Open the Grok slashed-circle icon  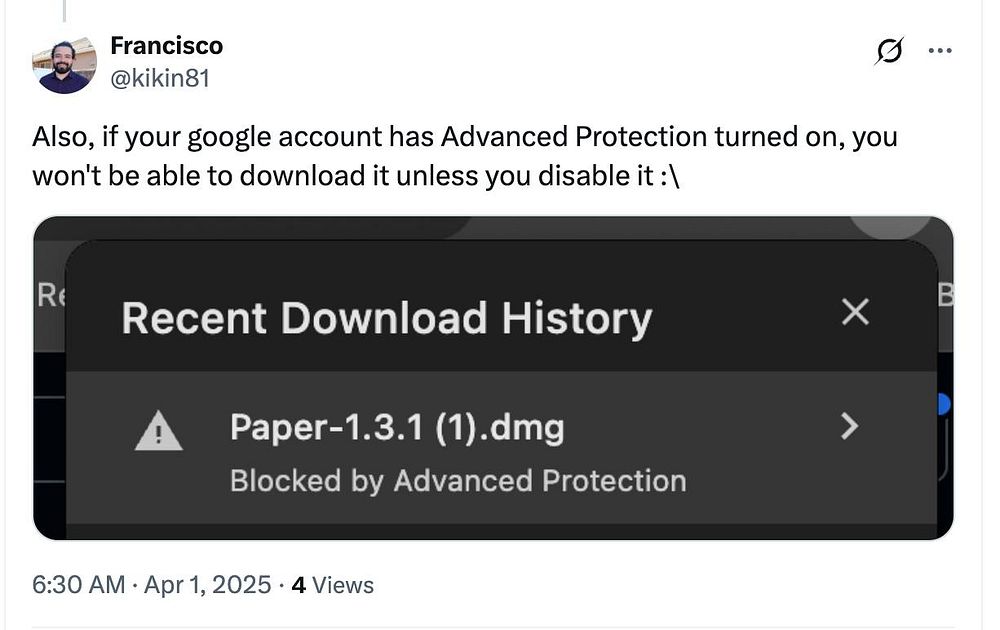coord(888,50)
